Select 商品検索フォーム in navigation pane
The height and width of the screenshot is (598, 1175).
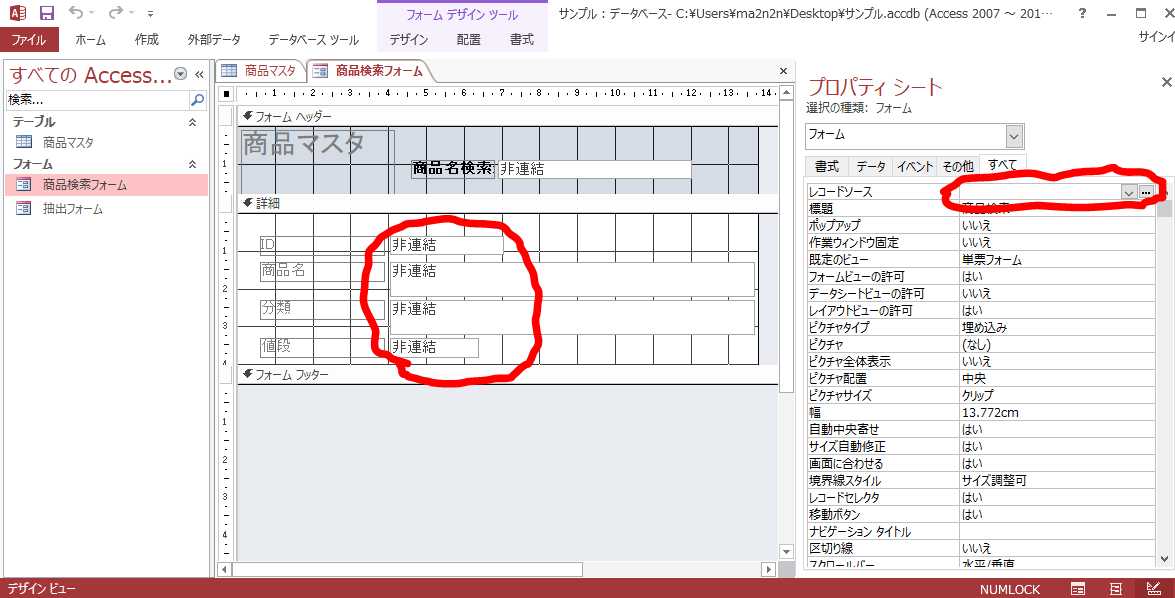point(106,184)
